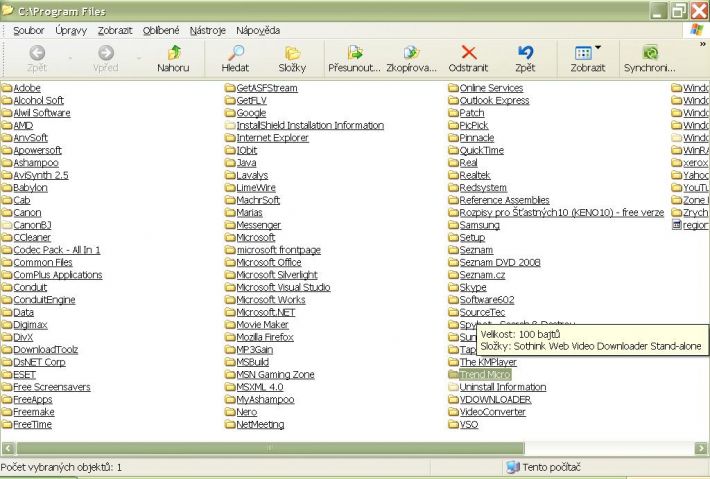Select the Nero folder icon
Image resolution: width=710 pixels, height=479 pixels.
click(230, 412)
